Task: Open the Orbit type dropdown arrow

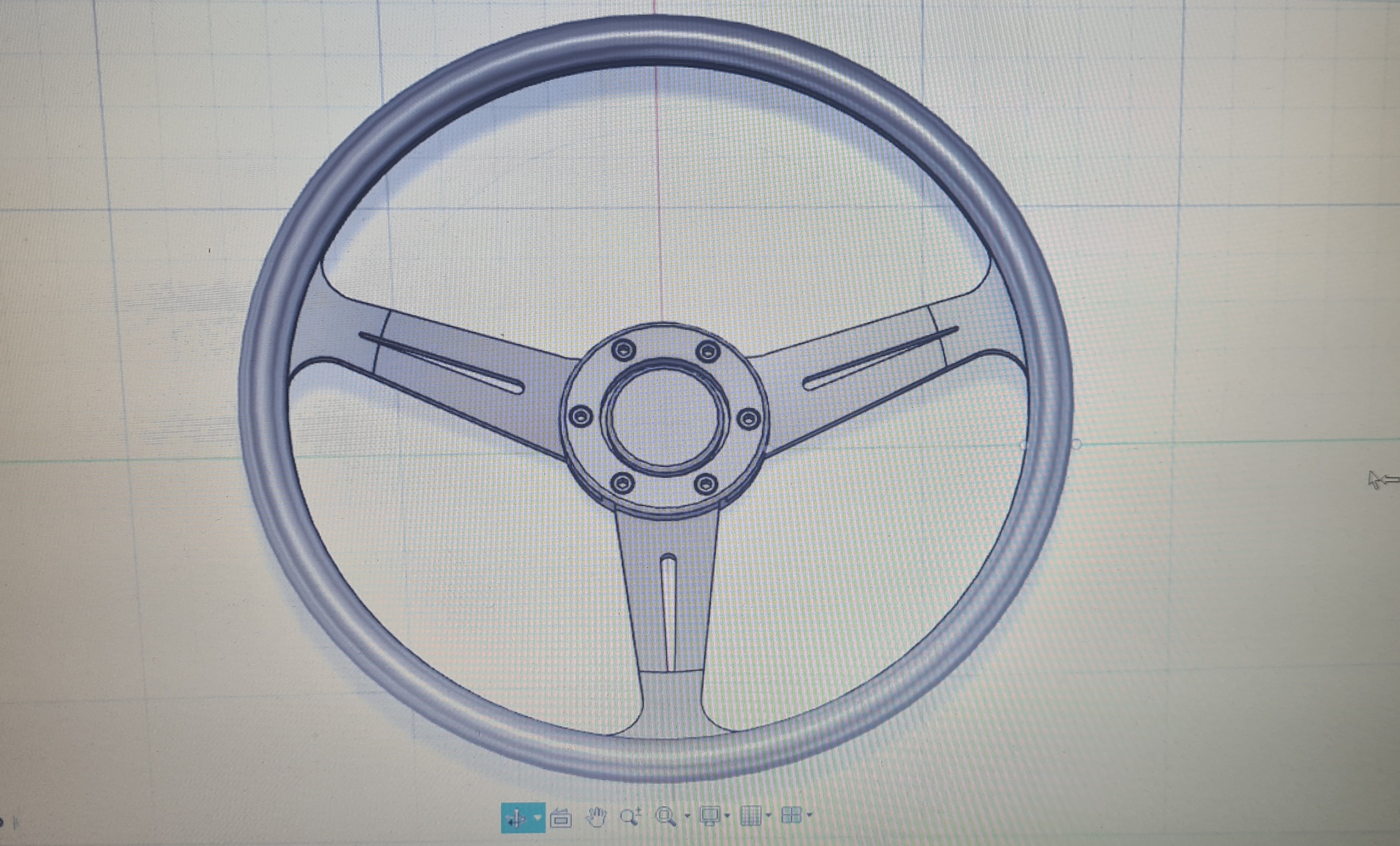Action: click(537, 818)
